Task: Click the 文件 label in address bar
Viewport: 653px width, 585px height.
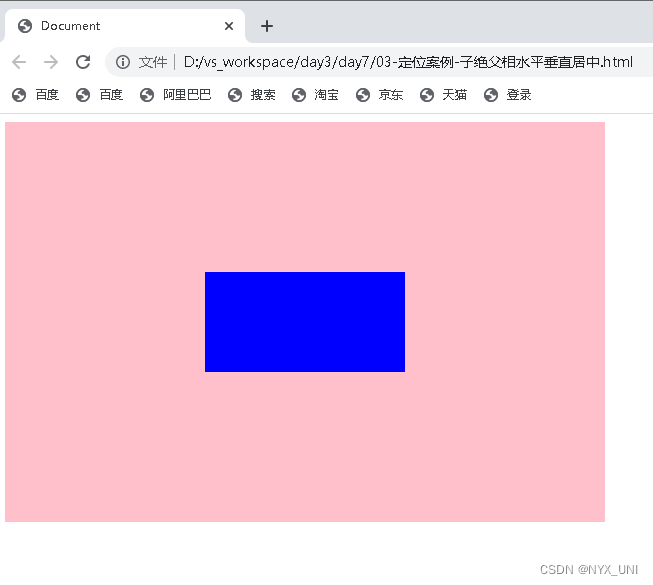Action: tap(152, 62)
